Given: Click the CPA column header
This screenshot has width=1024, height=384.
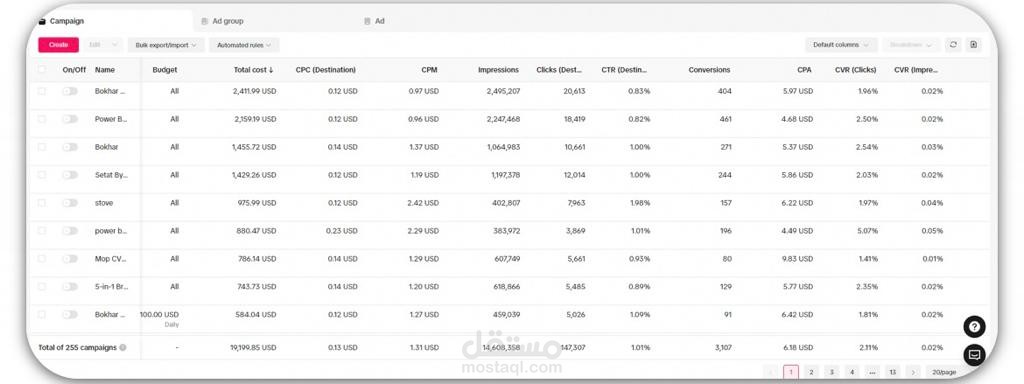Looking at the screenshot, I should (x=805, y=70).
